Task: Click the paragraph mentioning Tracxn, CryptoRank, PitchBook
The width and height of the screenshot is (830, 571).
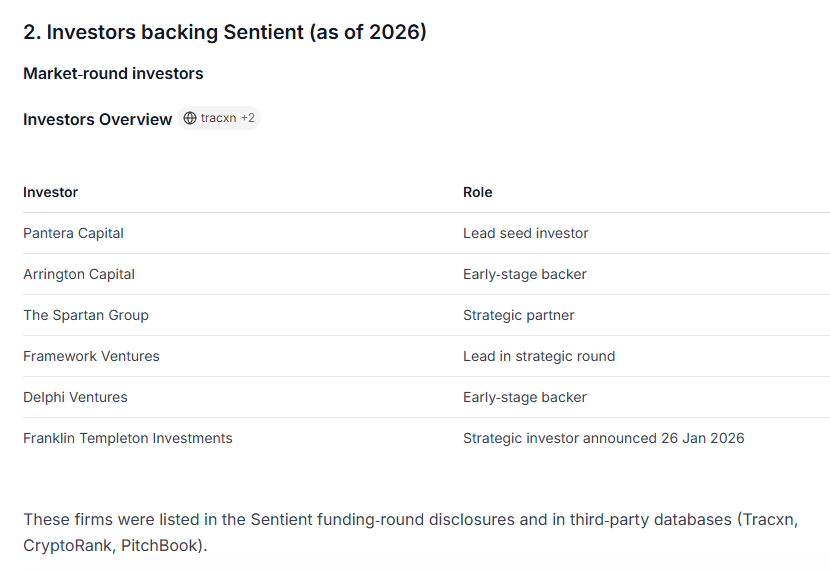Action: coord(410,533)
